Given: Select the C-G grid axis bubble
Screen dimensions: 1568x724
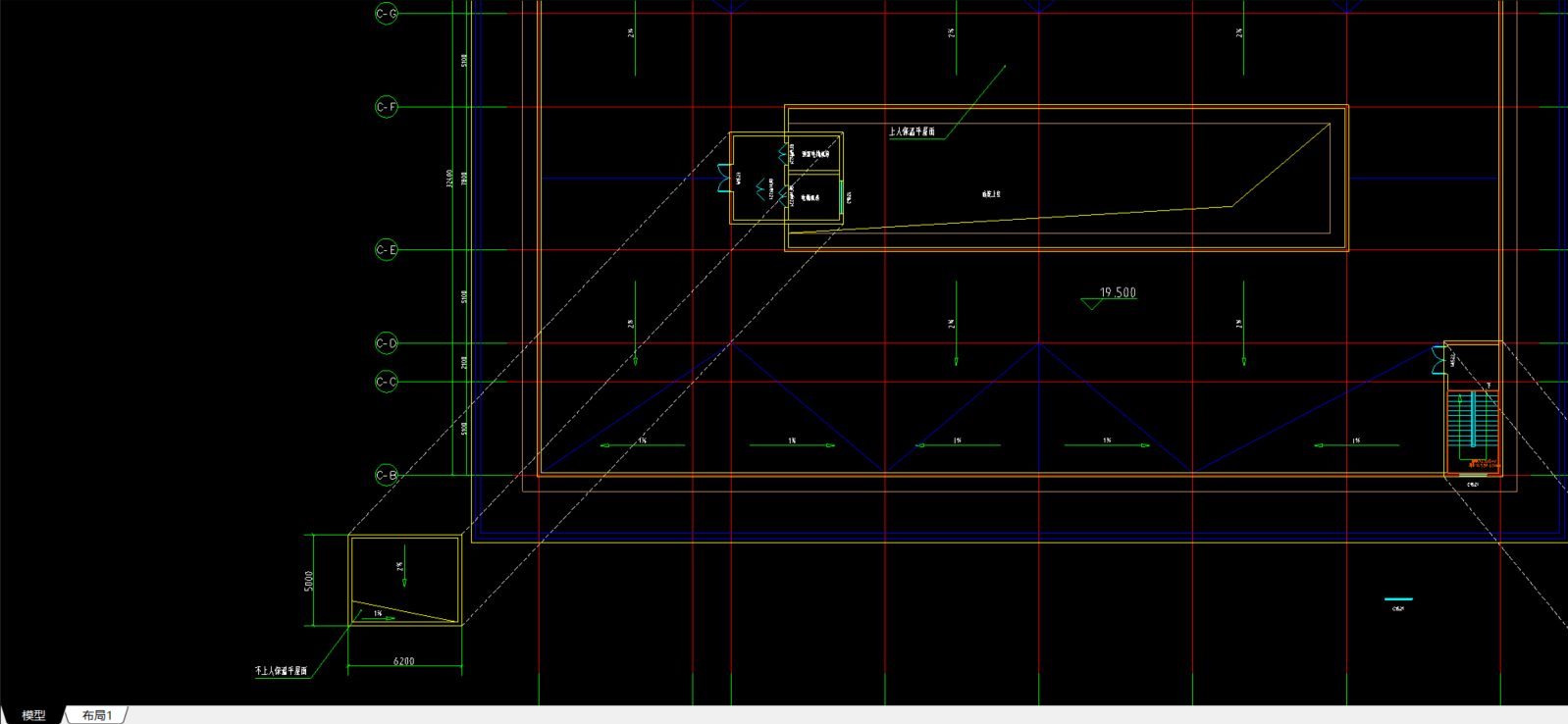Looking at the screenshot, I should 387,14.
